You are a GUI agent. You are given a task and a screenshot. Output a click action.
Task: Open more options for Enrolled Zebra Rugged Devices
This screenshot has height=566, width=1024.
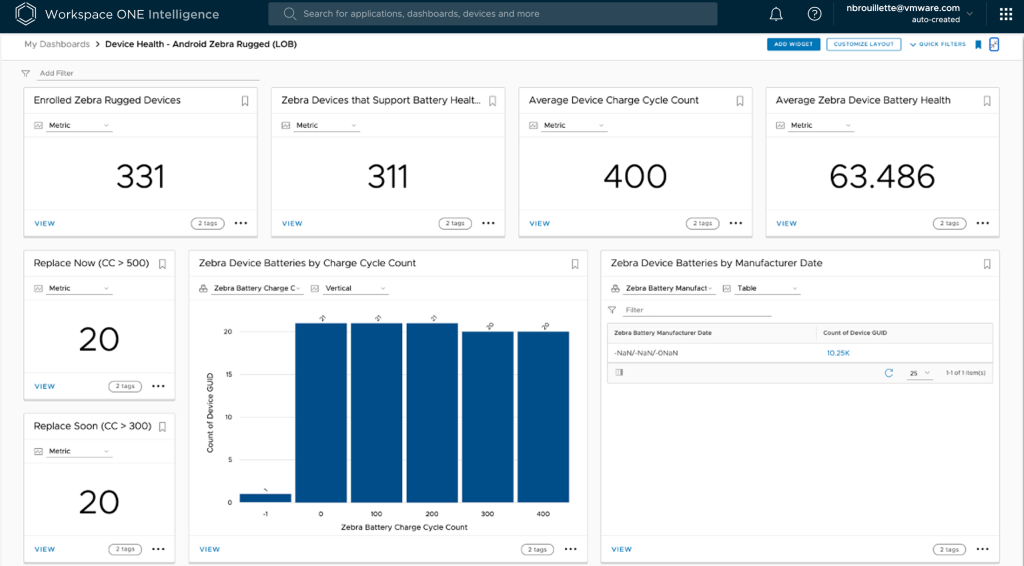241,223
